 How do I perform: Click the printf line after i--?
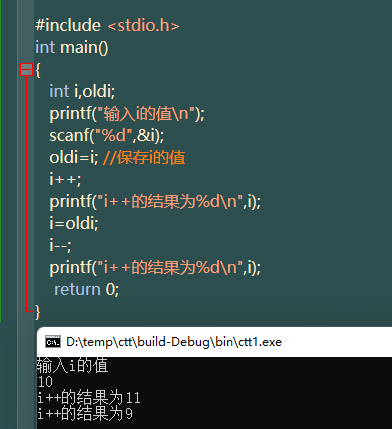pos(155,267)
